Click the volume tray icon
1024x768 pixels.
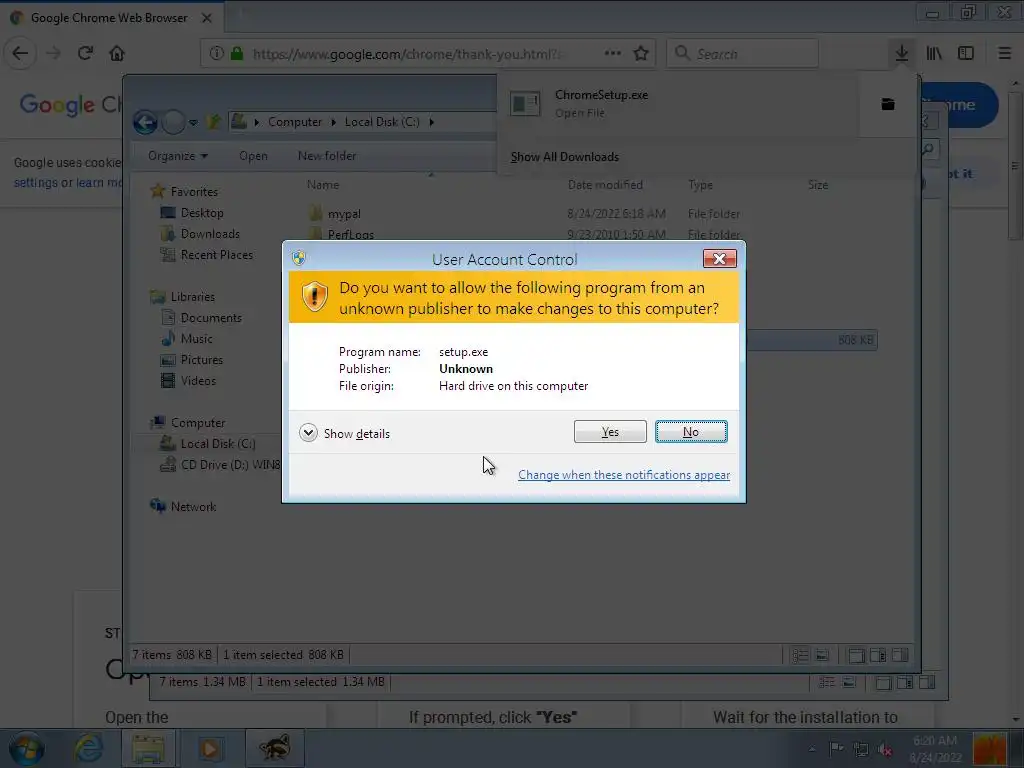pos(885,749)
